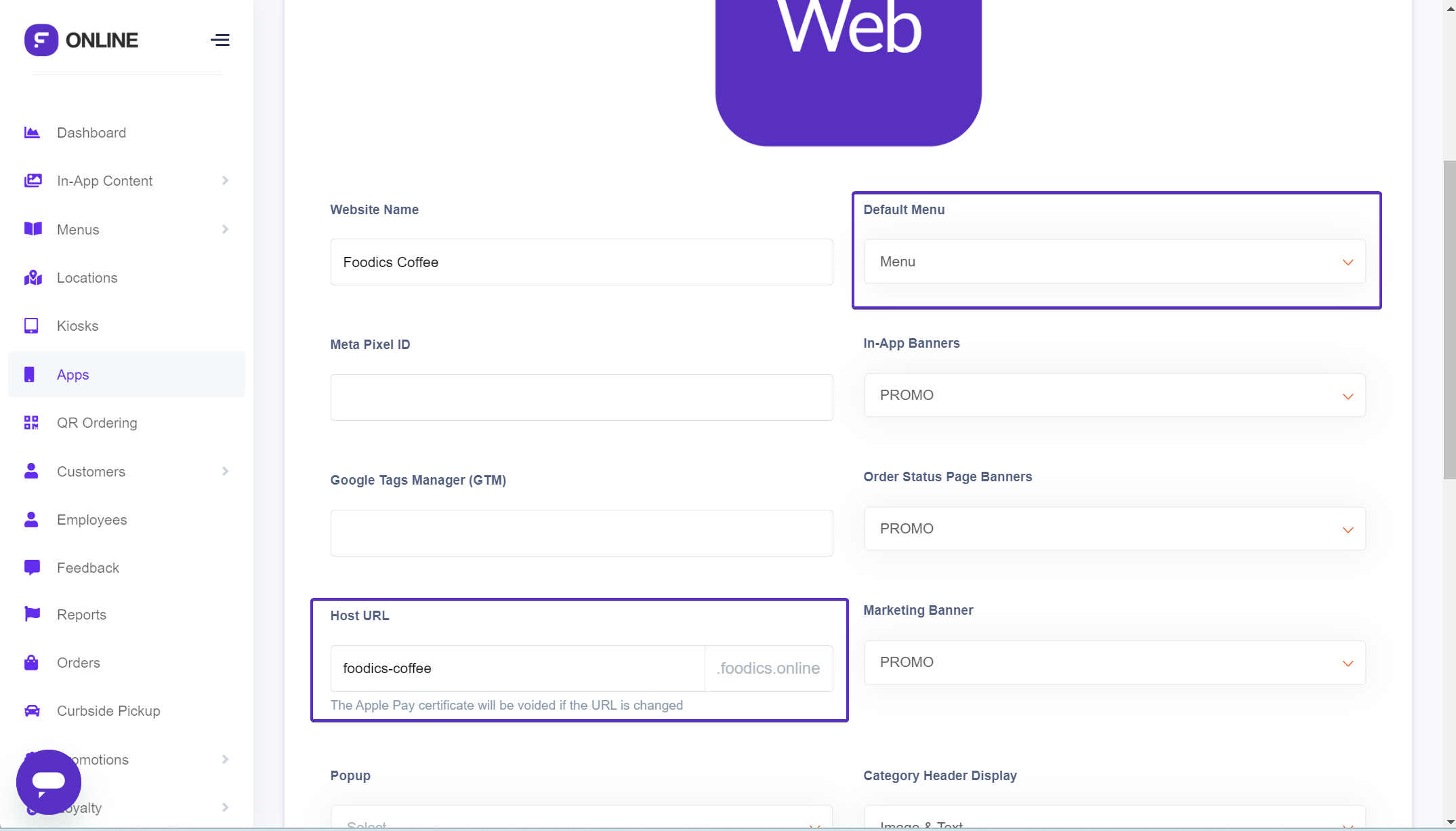
Task: Open the chat support bubble
Action: click(49, 782)
